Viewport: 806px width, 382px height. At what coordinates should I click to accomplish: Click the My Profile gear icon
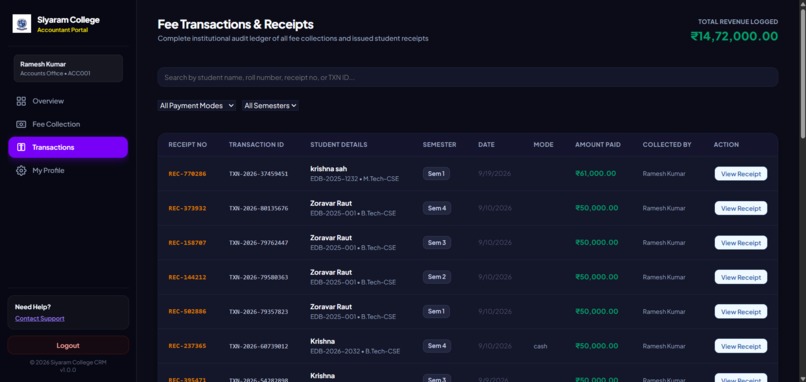pyautogui.click(x=21, y=171)
